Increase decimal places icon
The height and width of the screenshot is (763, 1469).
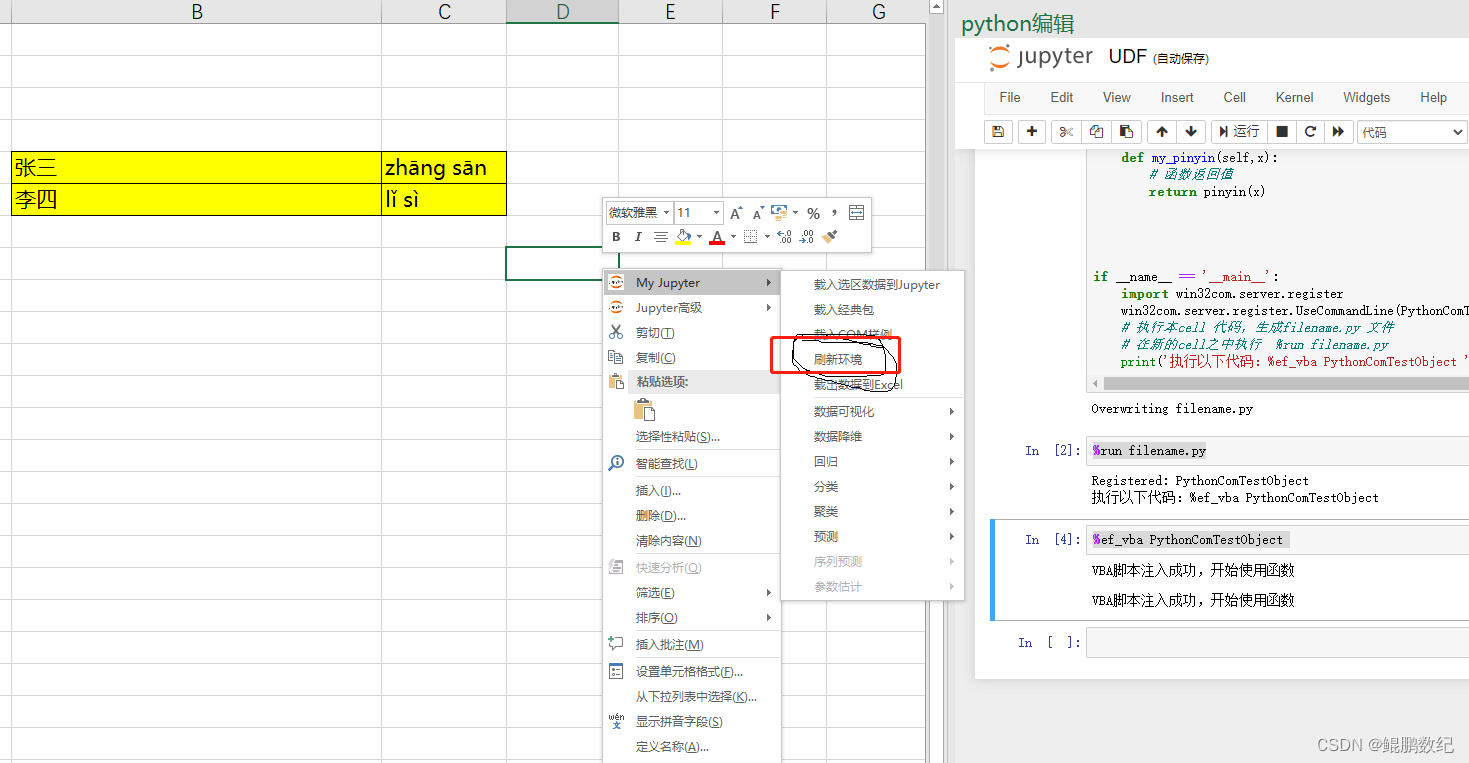click(784, 236)
